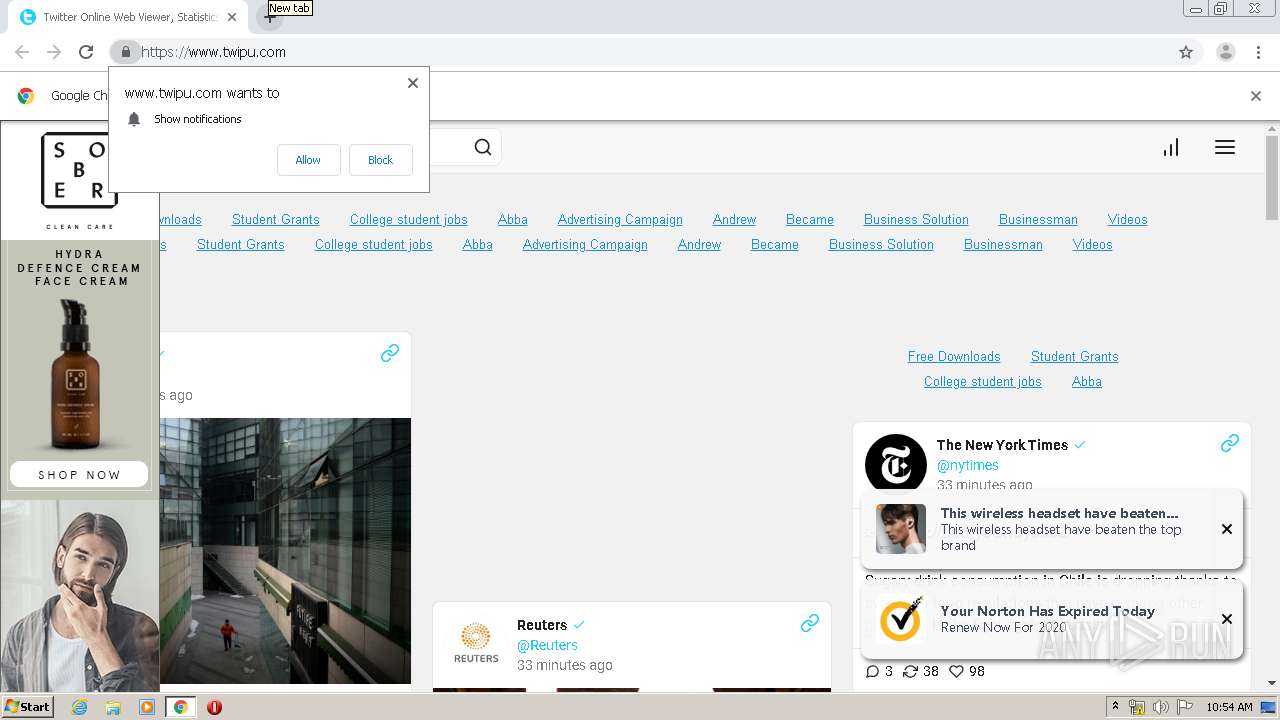
Task: Open file explorer from taskbar
Action: click(x=113, y=707)
